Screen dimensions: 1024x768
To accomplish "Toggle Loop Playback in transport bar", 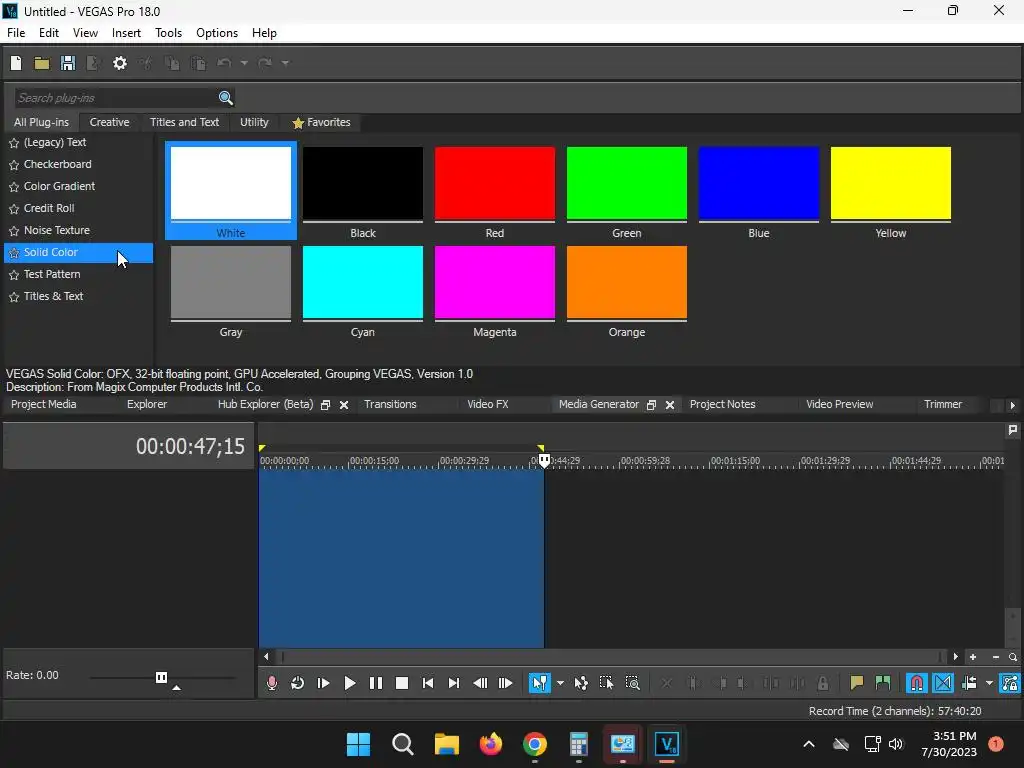I will click(x=297, y=683).
